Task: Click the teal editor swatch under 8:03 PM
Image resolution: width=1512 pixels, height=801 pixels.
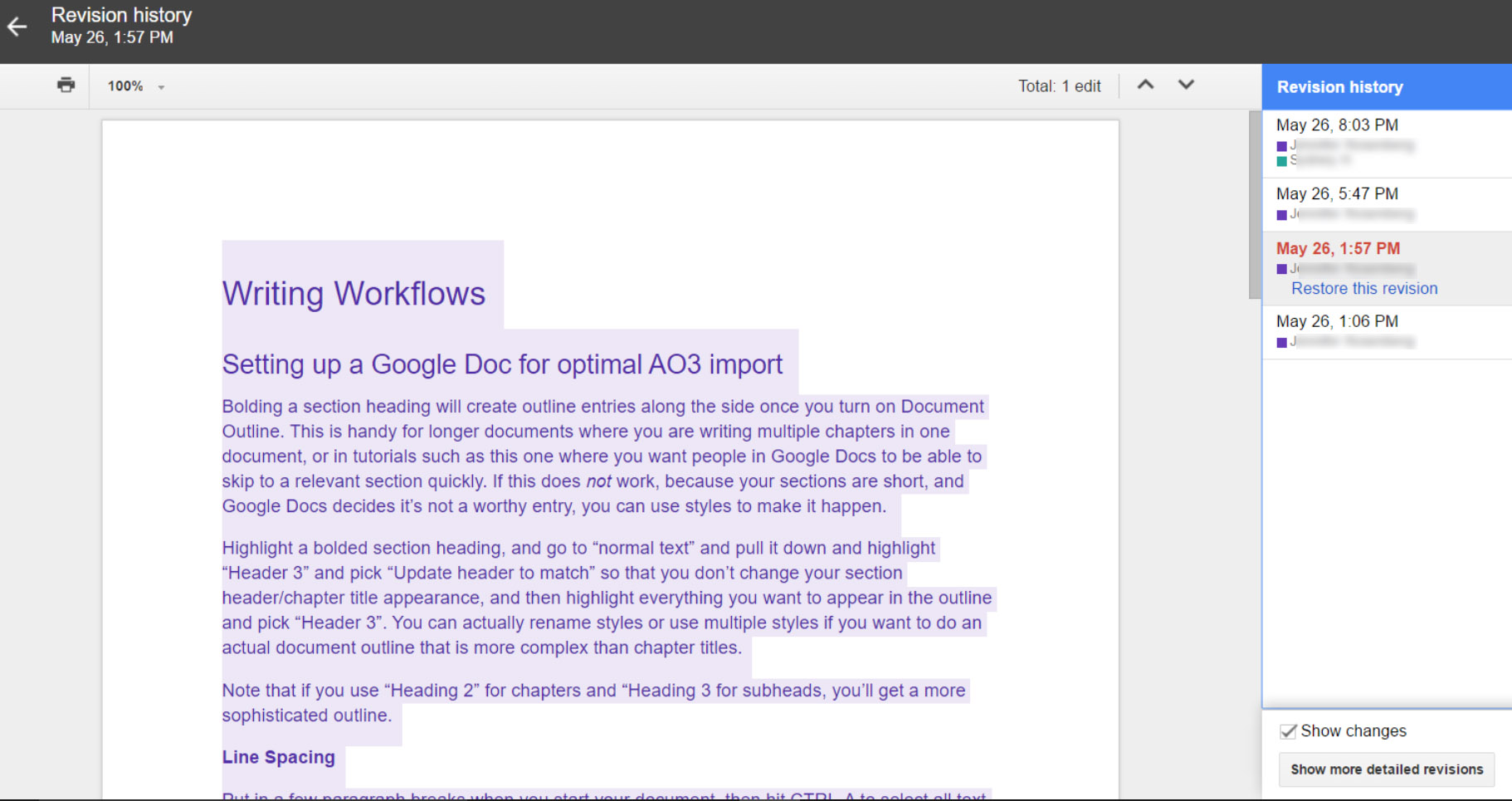Action: (x=1281, y=161)
